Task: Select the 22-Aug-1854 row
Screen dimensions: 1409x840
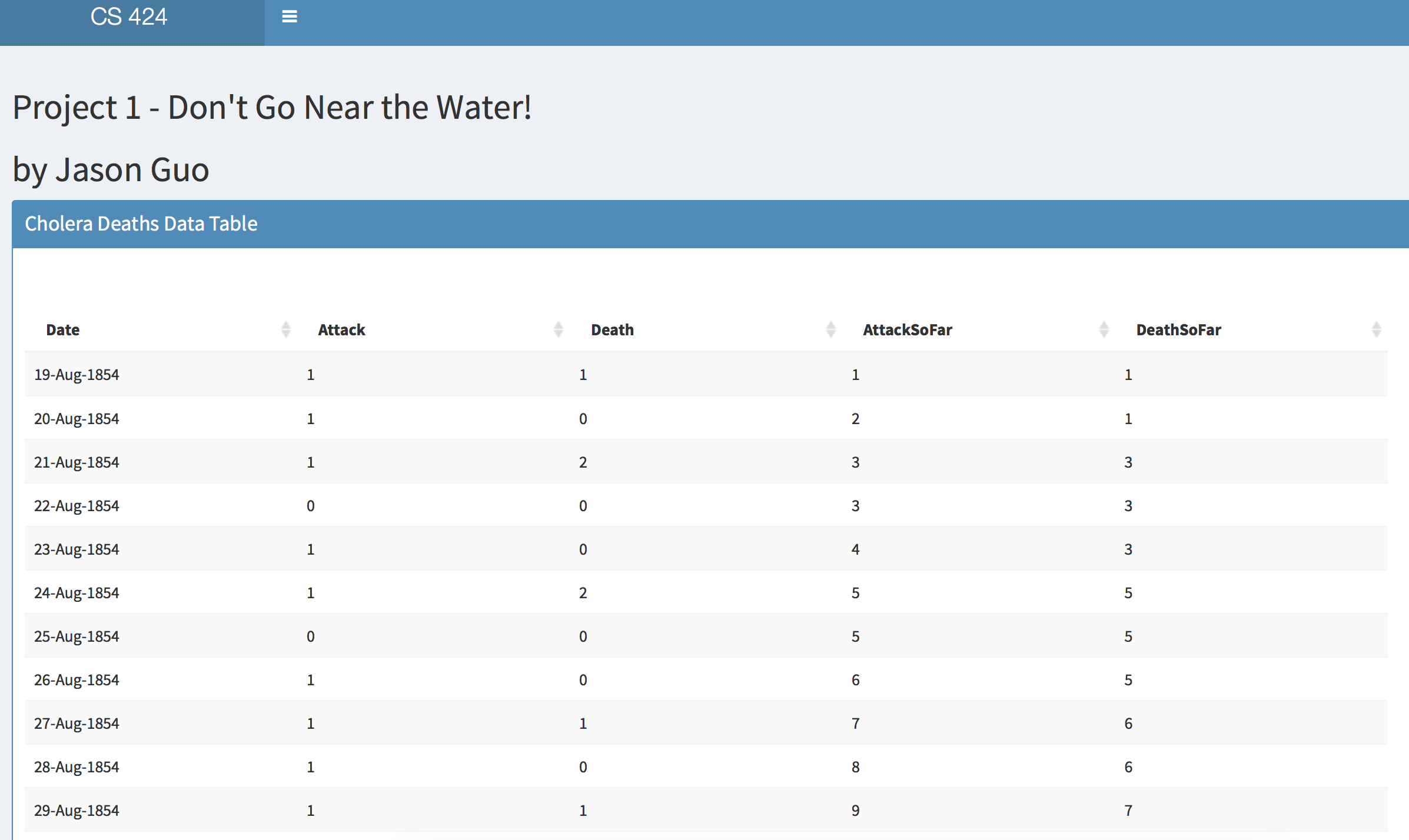Action: [706, 505]
